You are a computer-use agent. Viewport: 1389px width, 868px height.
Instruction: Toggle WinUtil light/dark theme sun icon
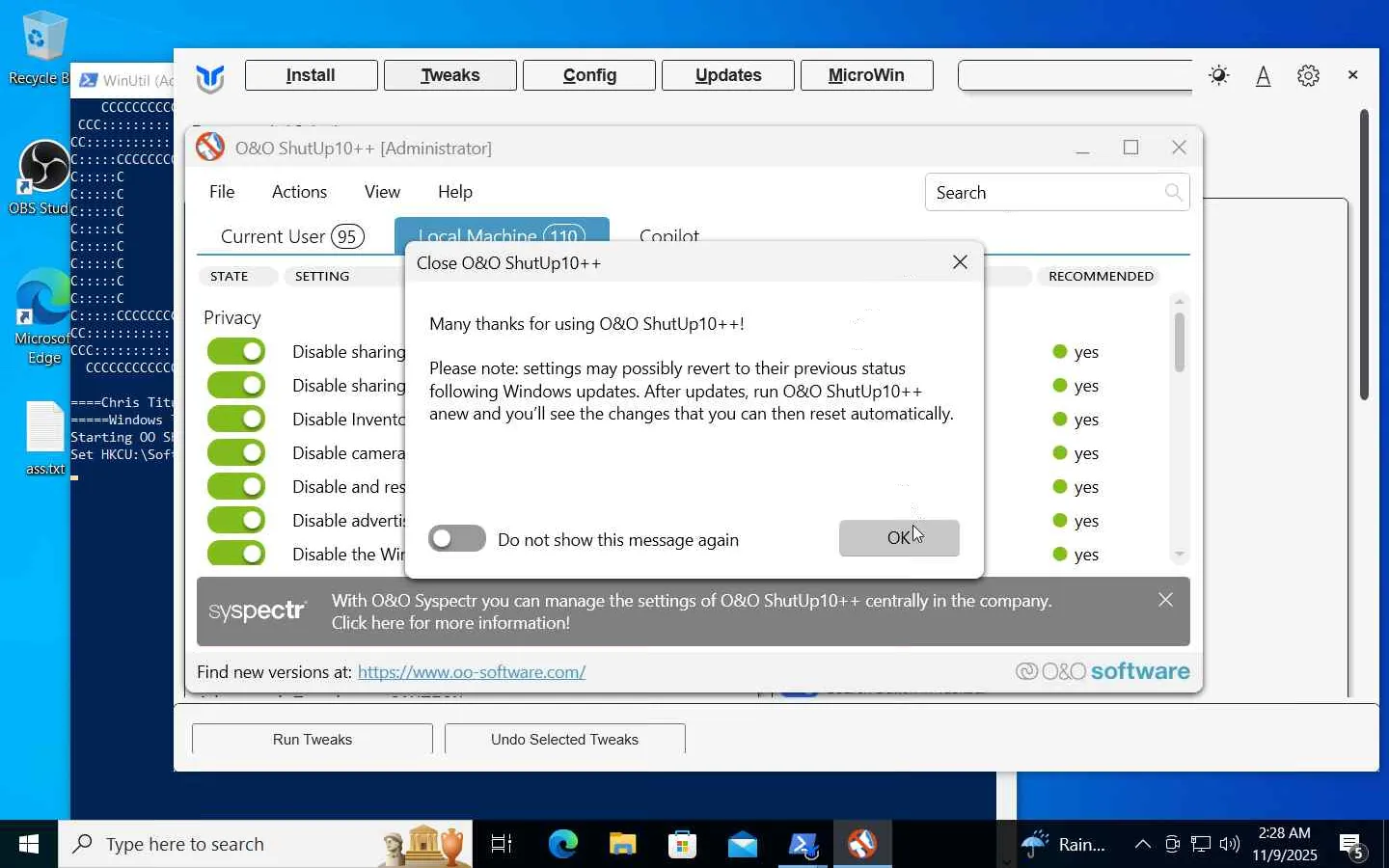click(x=1219, y=75)
